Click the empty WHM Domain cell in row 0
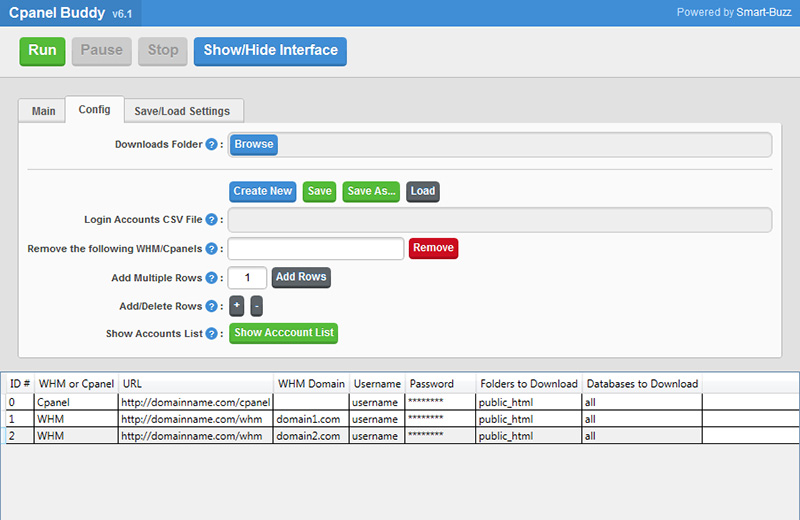This screenshot has height=520, width=800. (x=311, y=402)
